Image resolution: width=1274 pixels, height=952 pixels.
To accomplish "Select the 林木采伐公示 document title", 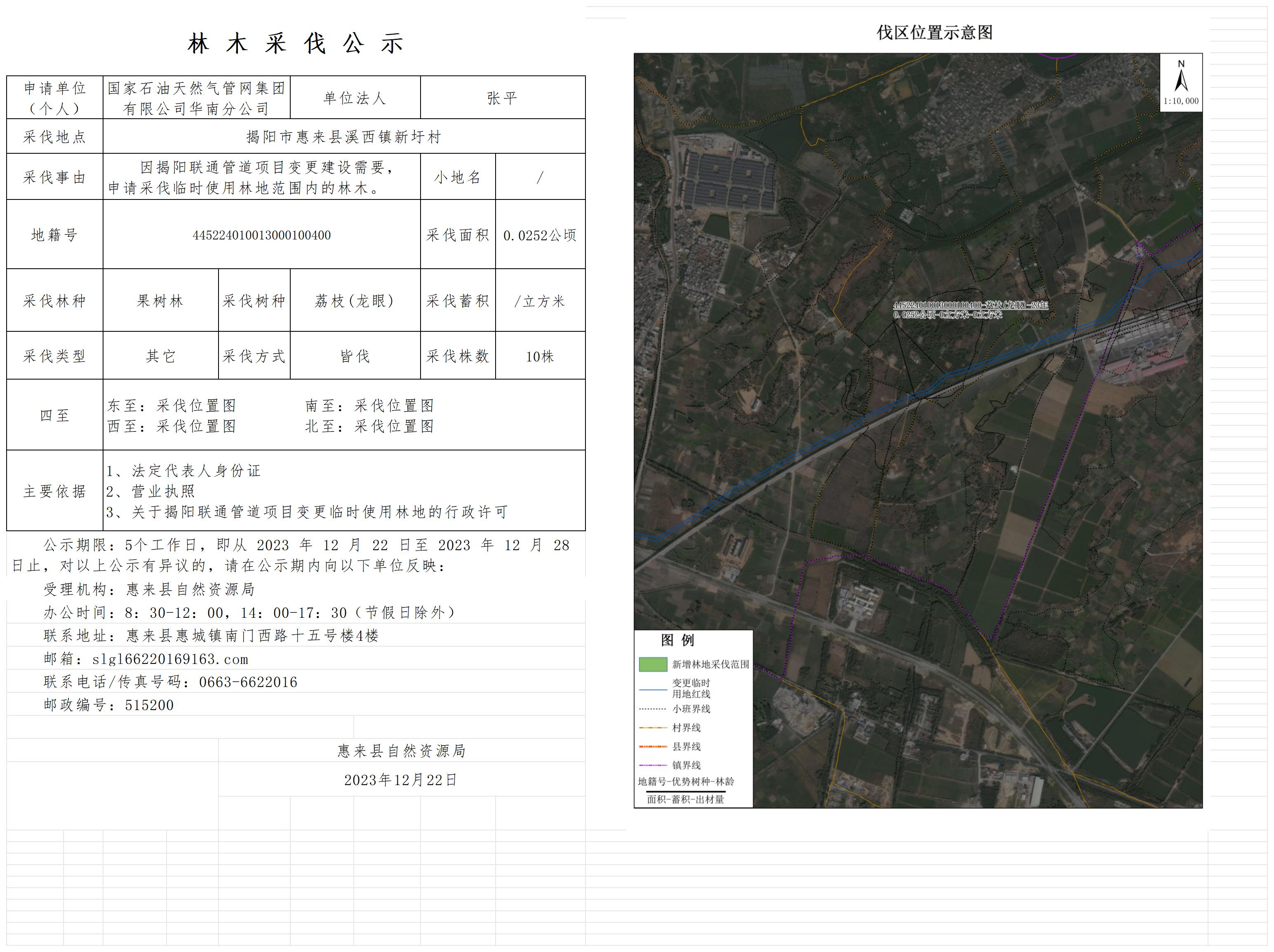I will [296, 44].
